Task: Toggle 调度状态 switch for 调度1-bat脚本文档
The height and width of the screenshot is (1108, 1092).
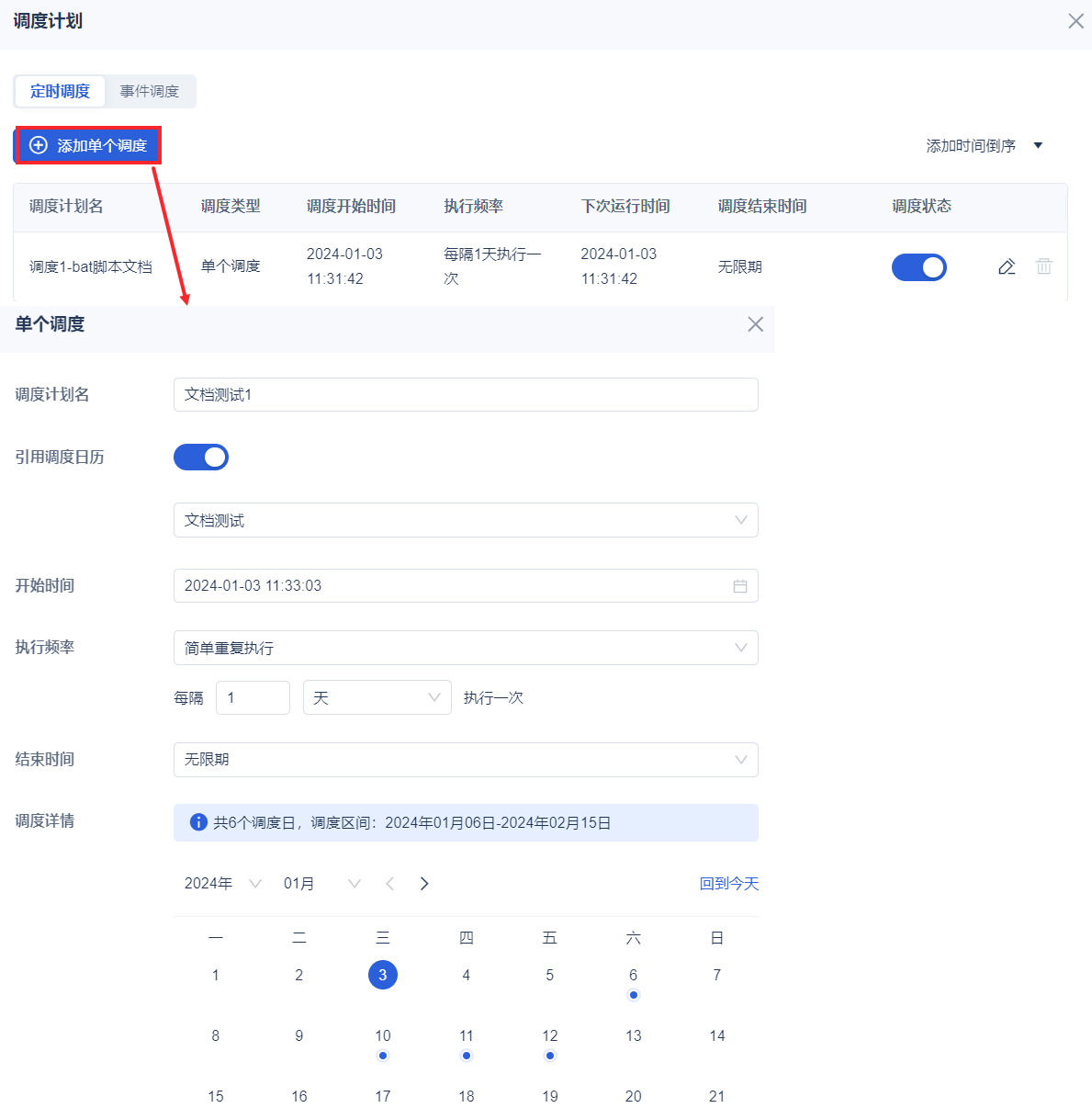Action: [918, 267]
